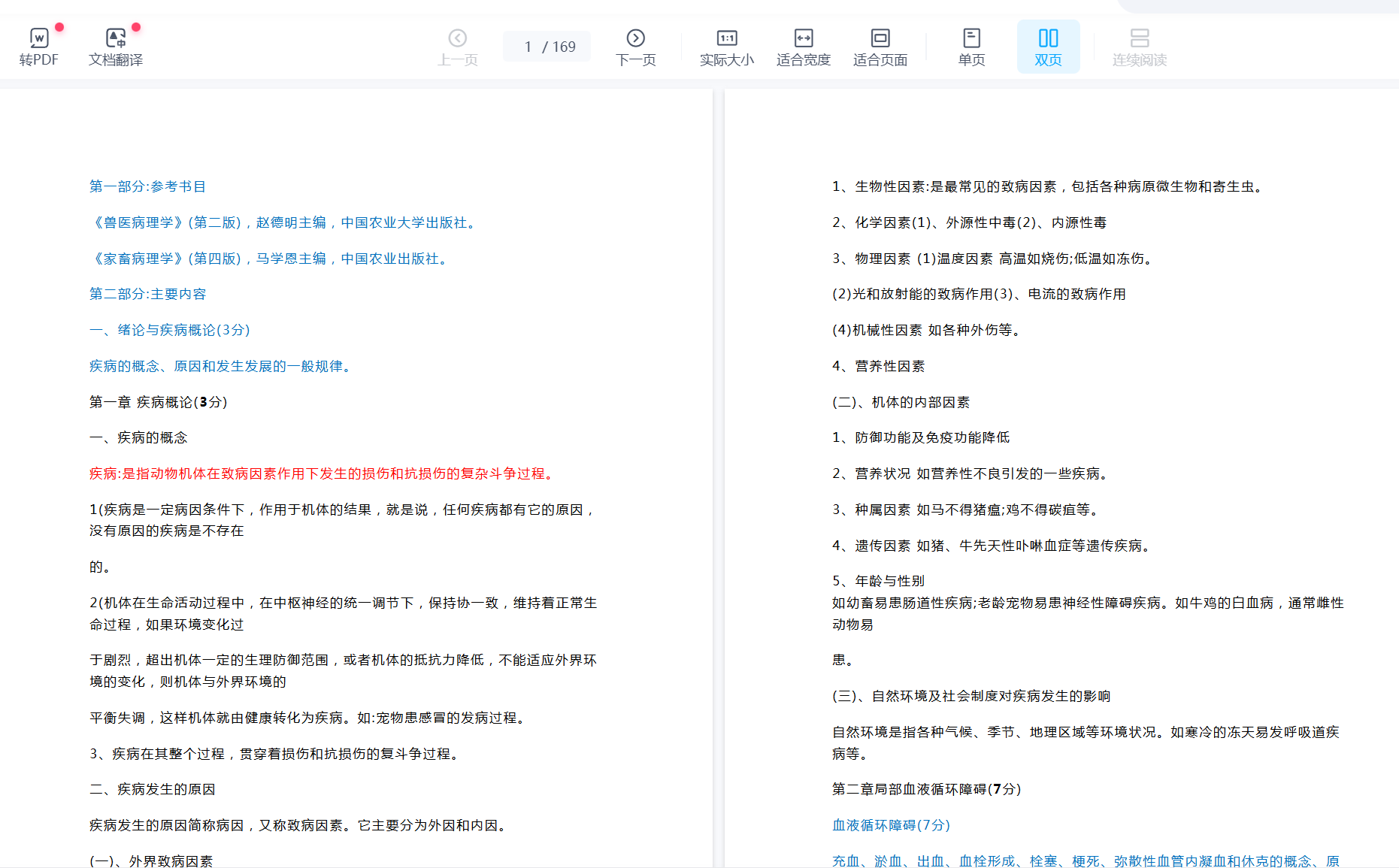Click the 第二章局部血液循环障碍 chapter title
The width and height of the screenshot is (1399, 868).
click(x=926, y=789)
